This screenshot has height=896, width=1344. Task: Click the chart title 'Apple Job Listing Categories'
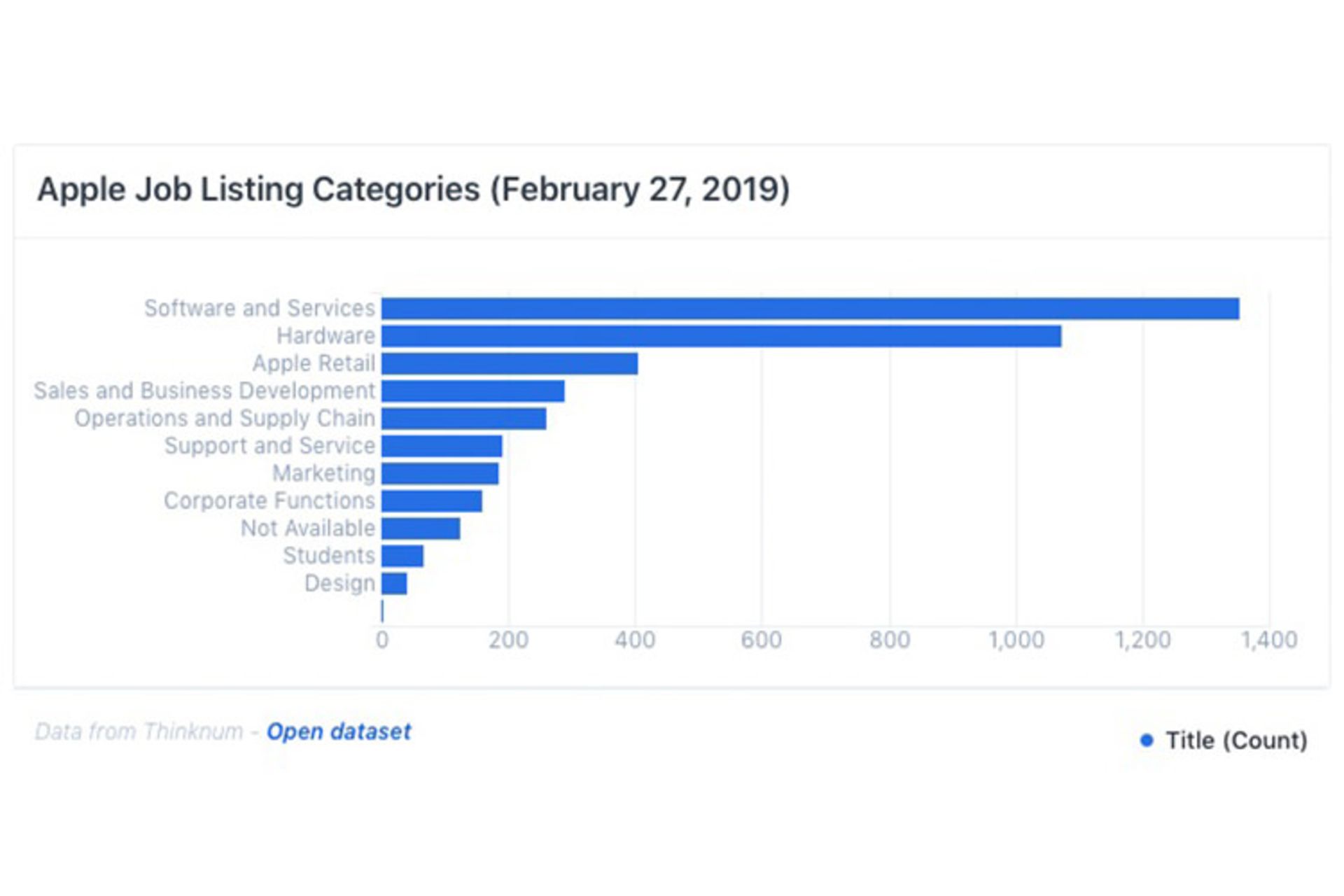(414, 190)
